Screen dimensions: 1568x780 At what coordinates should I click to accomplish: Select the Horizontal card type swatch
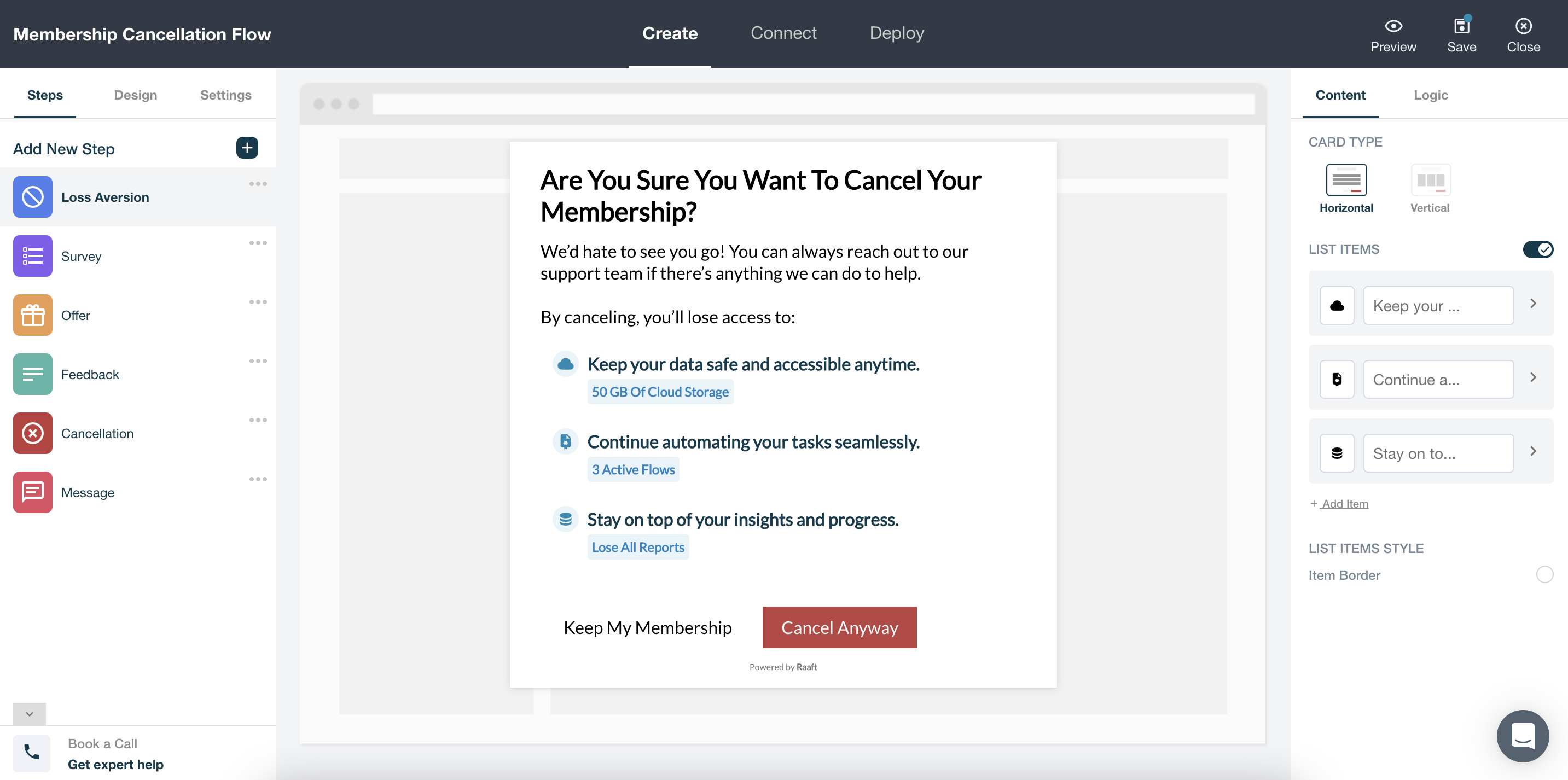pos(1346,180)
